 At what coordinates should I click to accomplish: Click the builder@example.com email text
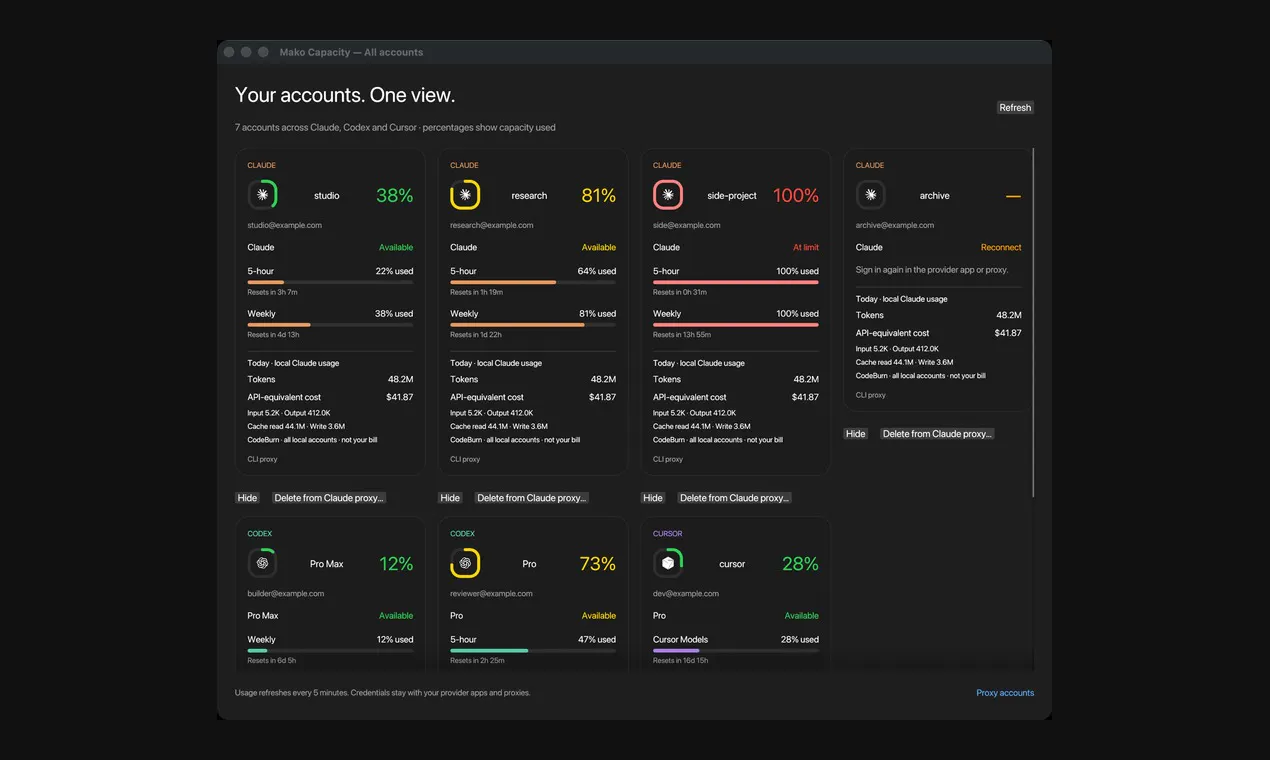[x=286, y=594]
